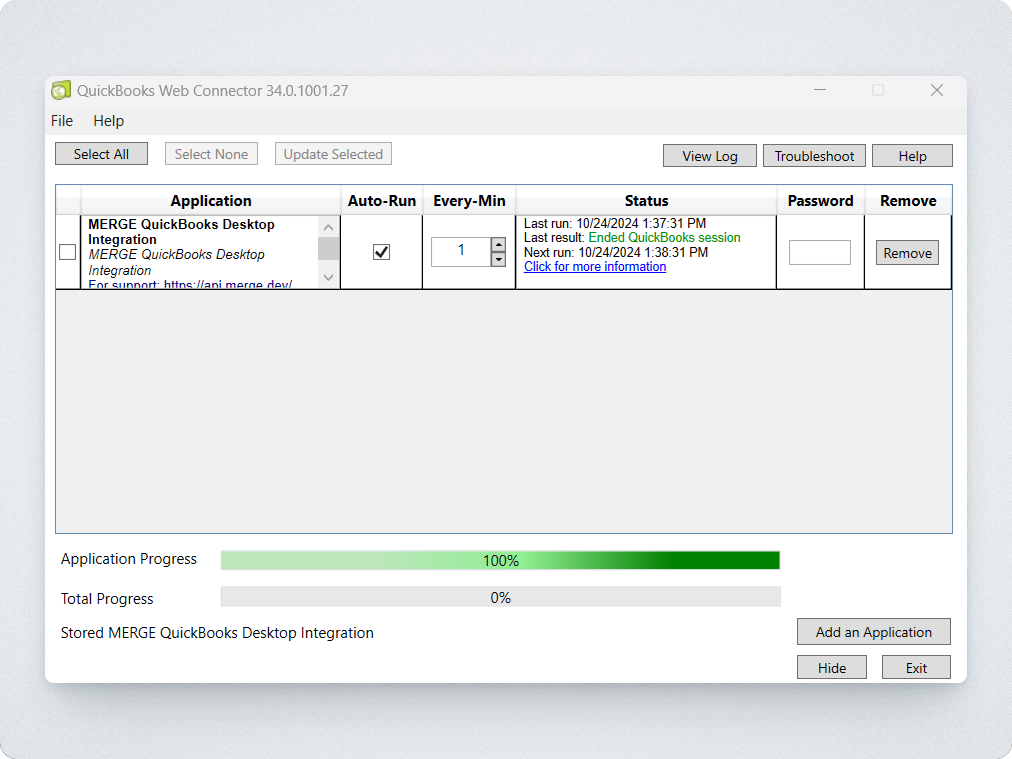Click up arrow of application description scrollbar

(329, 227)
